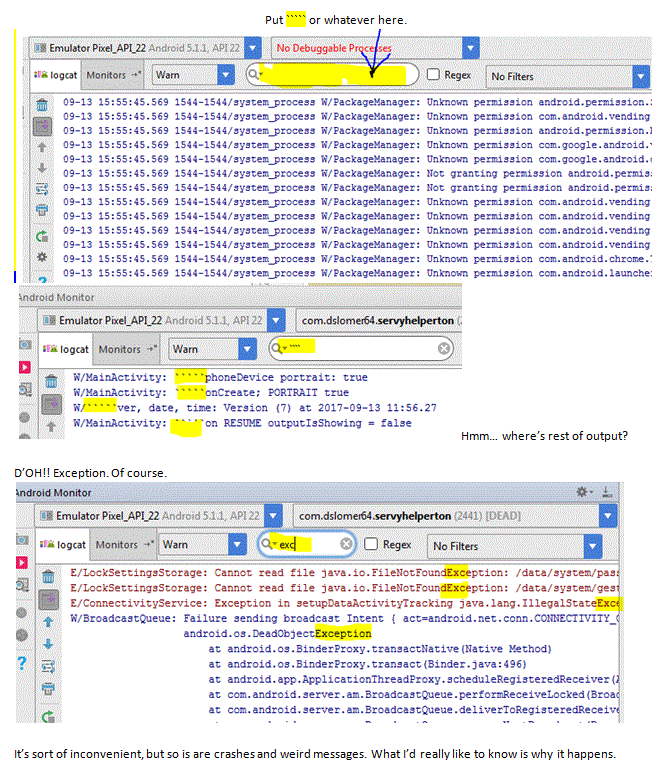Open servyhelperton process dropdown in middle panel
Image resolution: width=660 pixels, height=767 pixels.
379,320
